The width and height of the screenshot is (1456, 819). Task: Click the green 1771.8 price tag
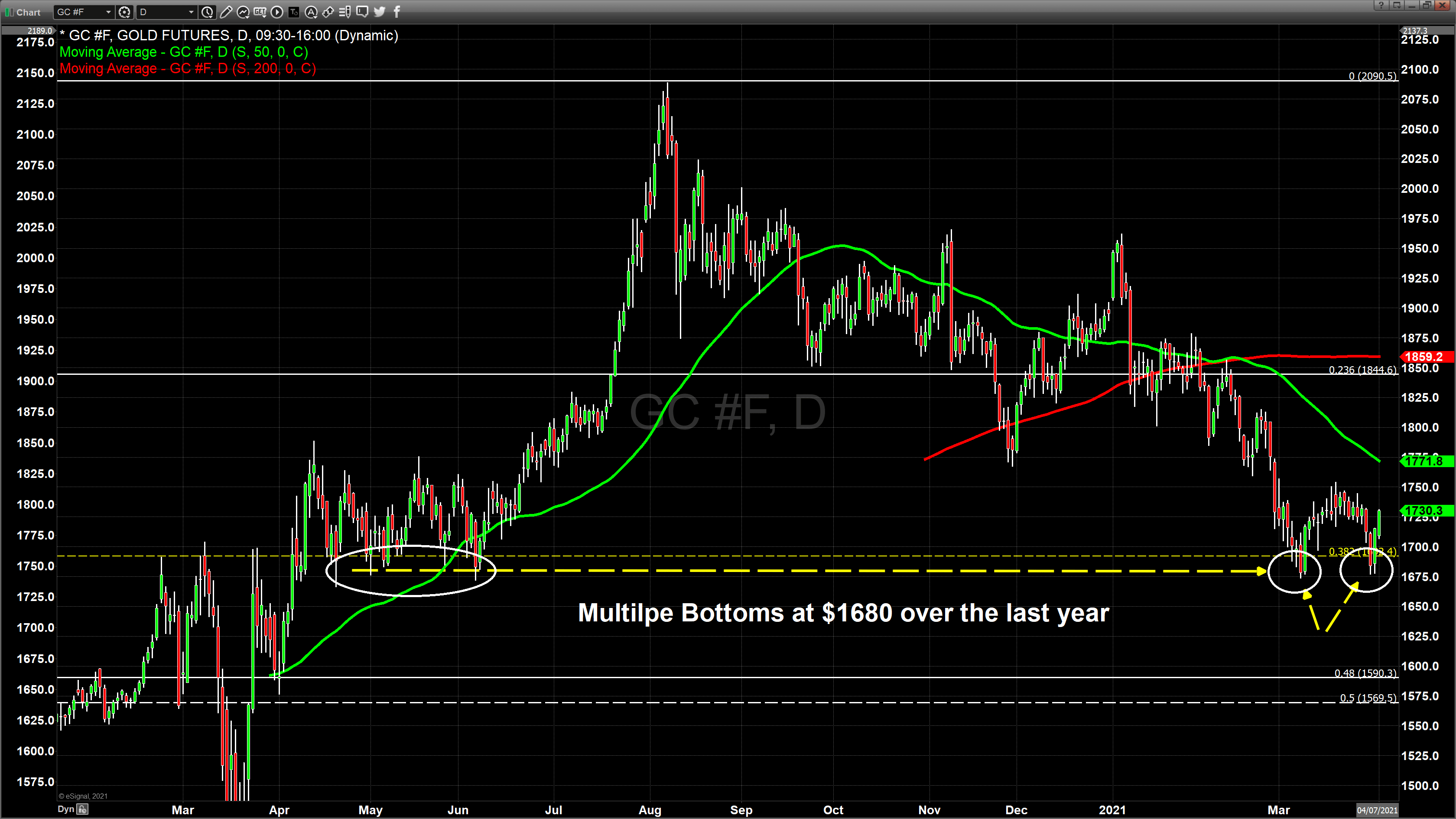click(1426, 461)
